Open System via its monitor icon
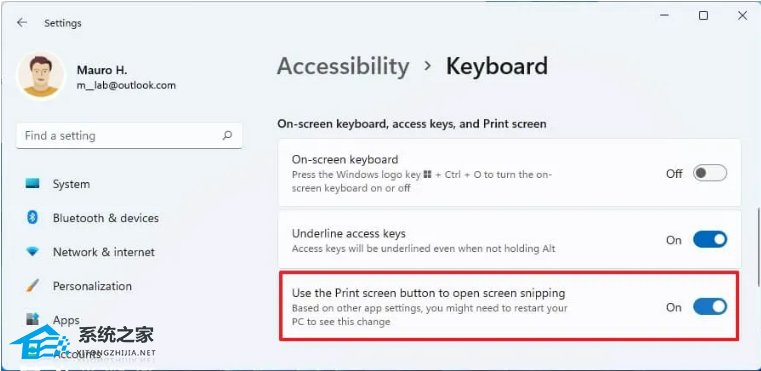Screen dimensions: 761x371 click(x=33, y=184)
